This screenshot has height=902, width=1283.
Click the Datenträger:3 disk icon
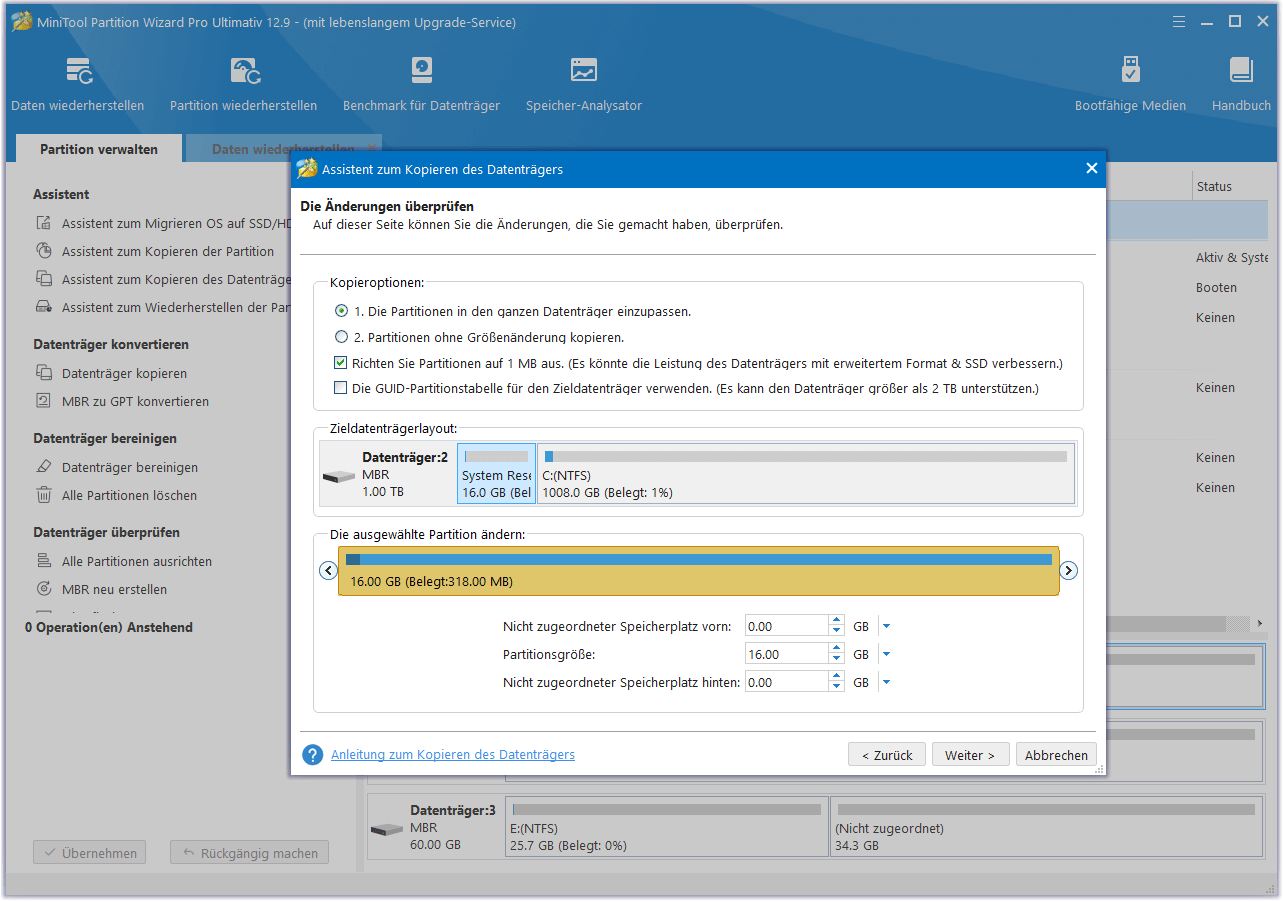386,830
